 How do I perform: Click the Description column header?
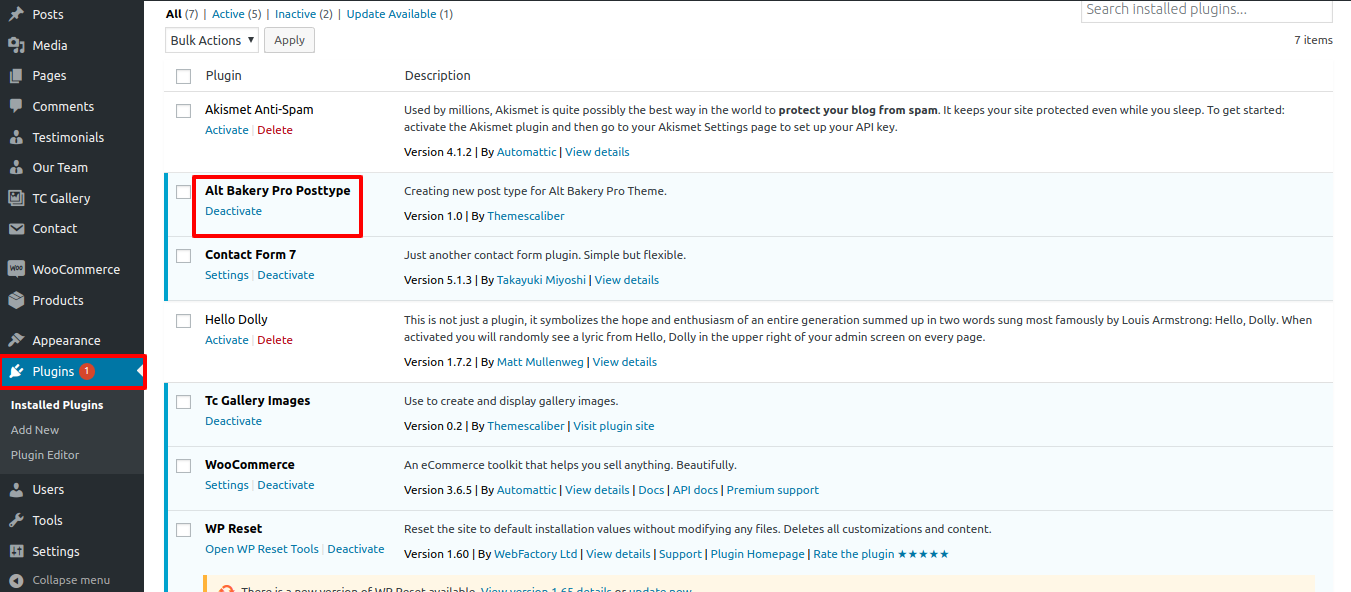tap(438, 76)
